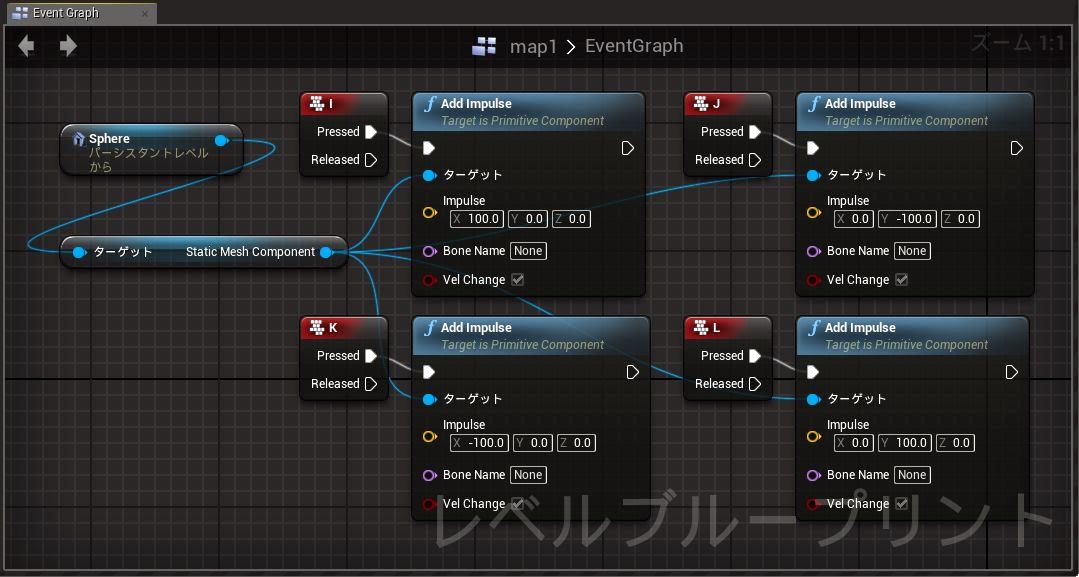Click the L key event node icon
1079x577 pixels.
[701, 328]
